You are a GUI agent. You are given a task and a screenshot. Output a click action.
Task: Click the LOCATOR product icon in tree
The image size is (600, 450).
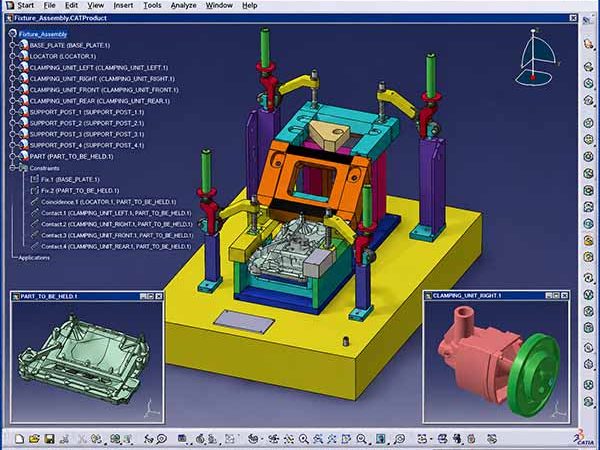click(x=24, y=56)
